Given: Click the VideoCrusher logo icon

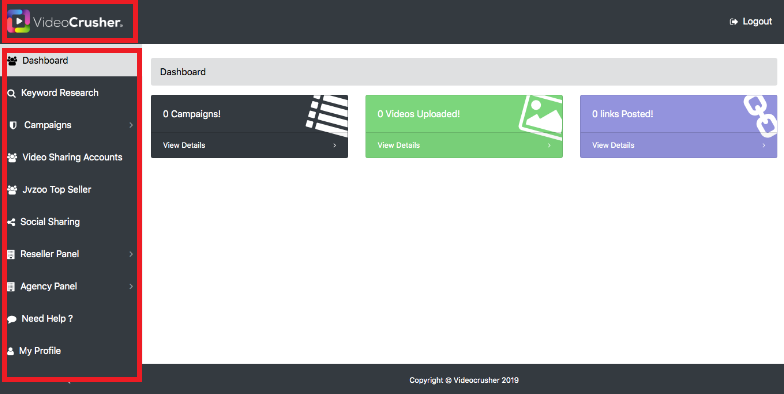Looking at the screenshot, I should [x=18, y=21].
